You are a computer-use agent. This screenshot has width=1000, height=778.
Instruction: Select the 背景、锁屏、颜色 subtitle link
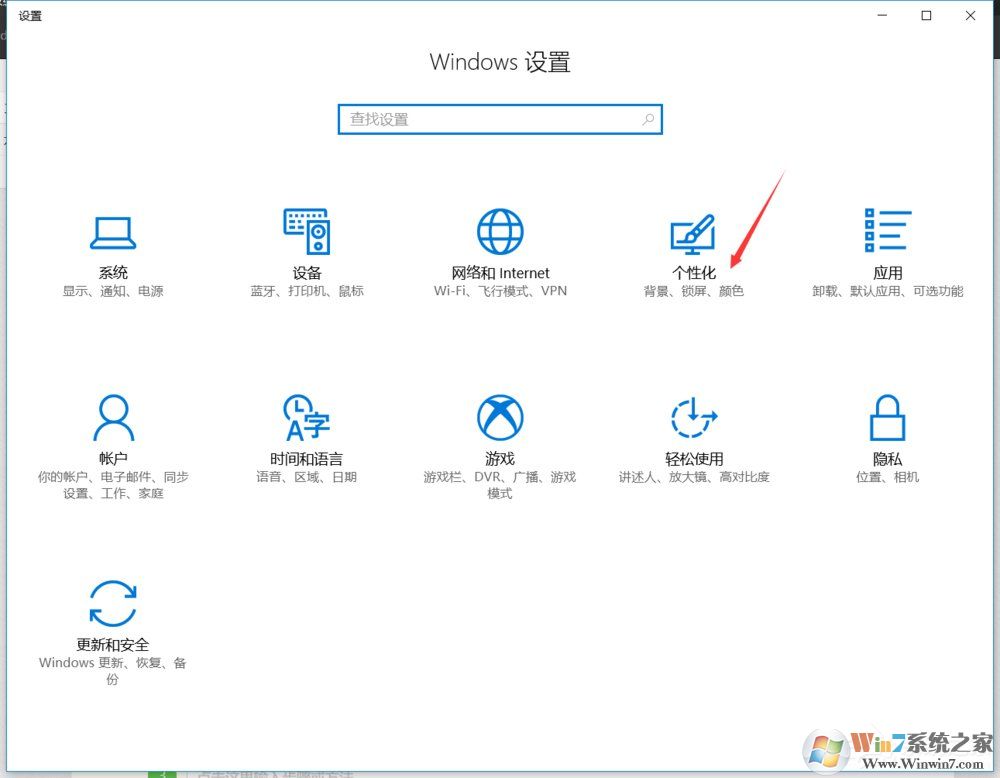pyautogui.click(x=694, y=291)
